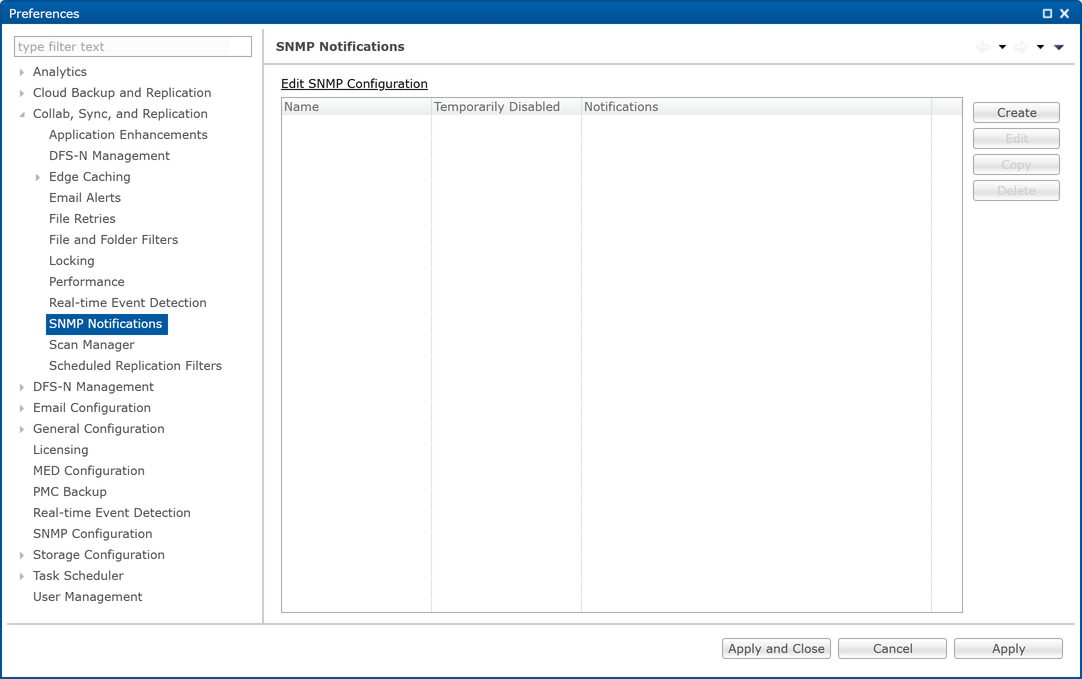Image resolution: width=1082 pixels, height=679 pixels.
Task: Click Apply and Close button
Action: pyautogui.click(x=776, y=649)
